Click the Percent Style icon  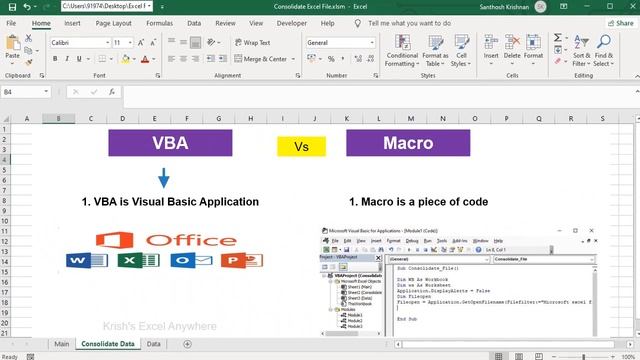click(331, 59)
